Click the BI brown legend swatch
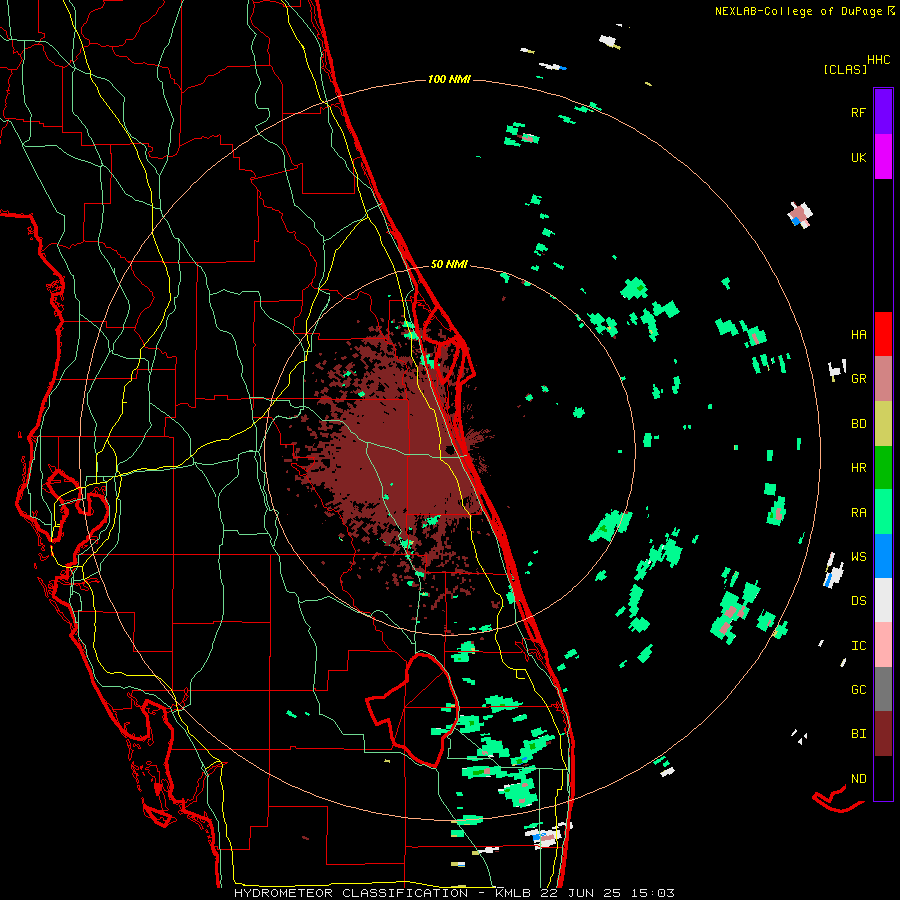This screenshot has width=900, height=900. point(883,734)
